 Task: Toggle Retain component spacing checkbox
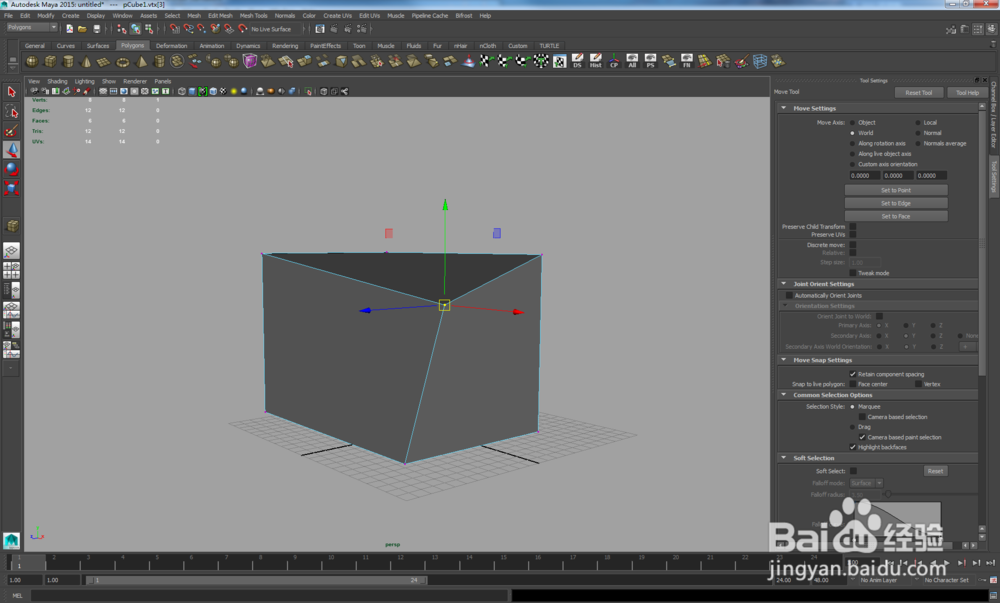point(853,374)
